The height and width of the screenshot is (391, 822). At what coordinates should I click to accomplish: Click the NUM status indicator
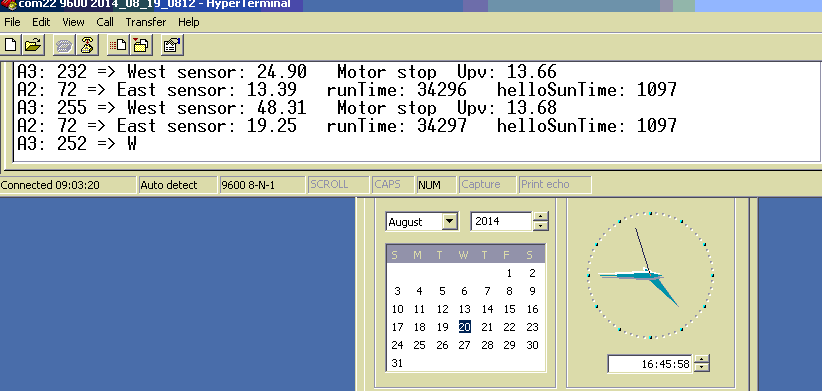(x=436, y=185)
